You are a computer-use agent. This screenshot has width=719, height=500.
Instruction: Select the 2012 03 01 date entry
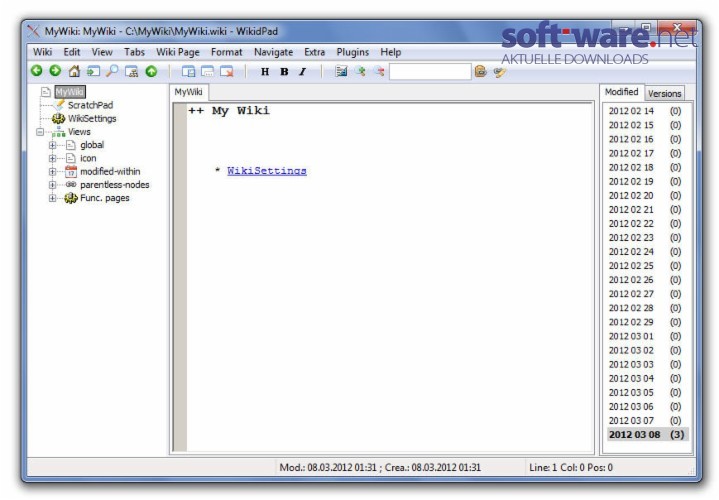pos(645,336)
